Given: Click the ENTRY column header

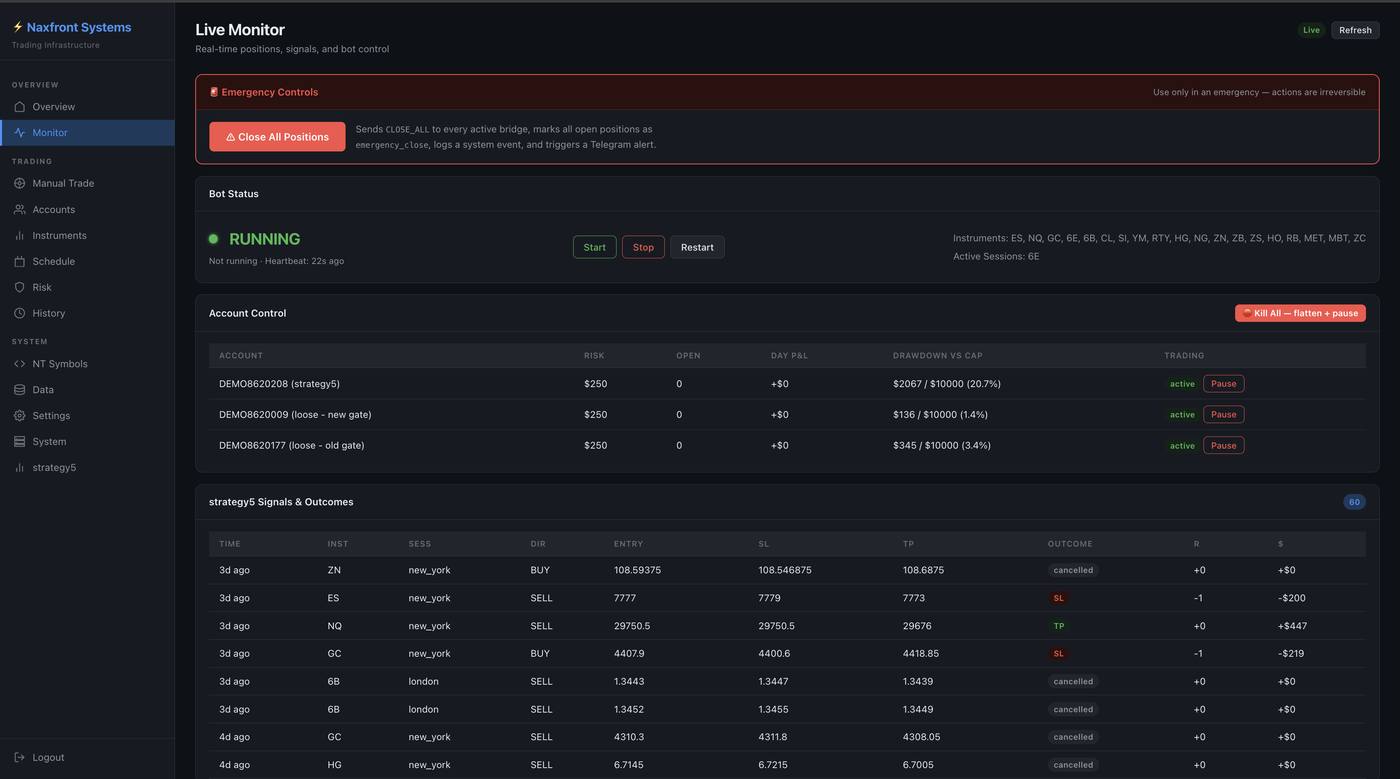Looking at the screenshot, I should (628, 544).
